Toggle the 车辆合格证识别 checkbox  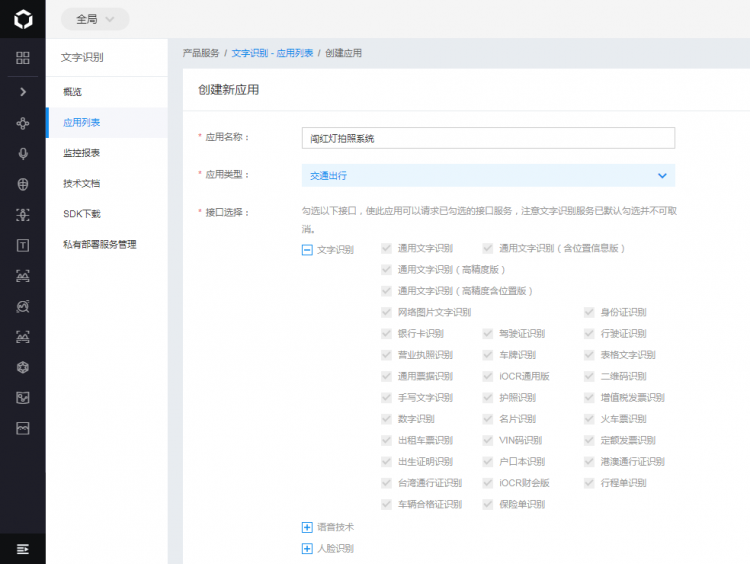[x=386, y=504]
